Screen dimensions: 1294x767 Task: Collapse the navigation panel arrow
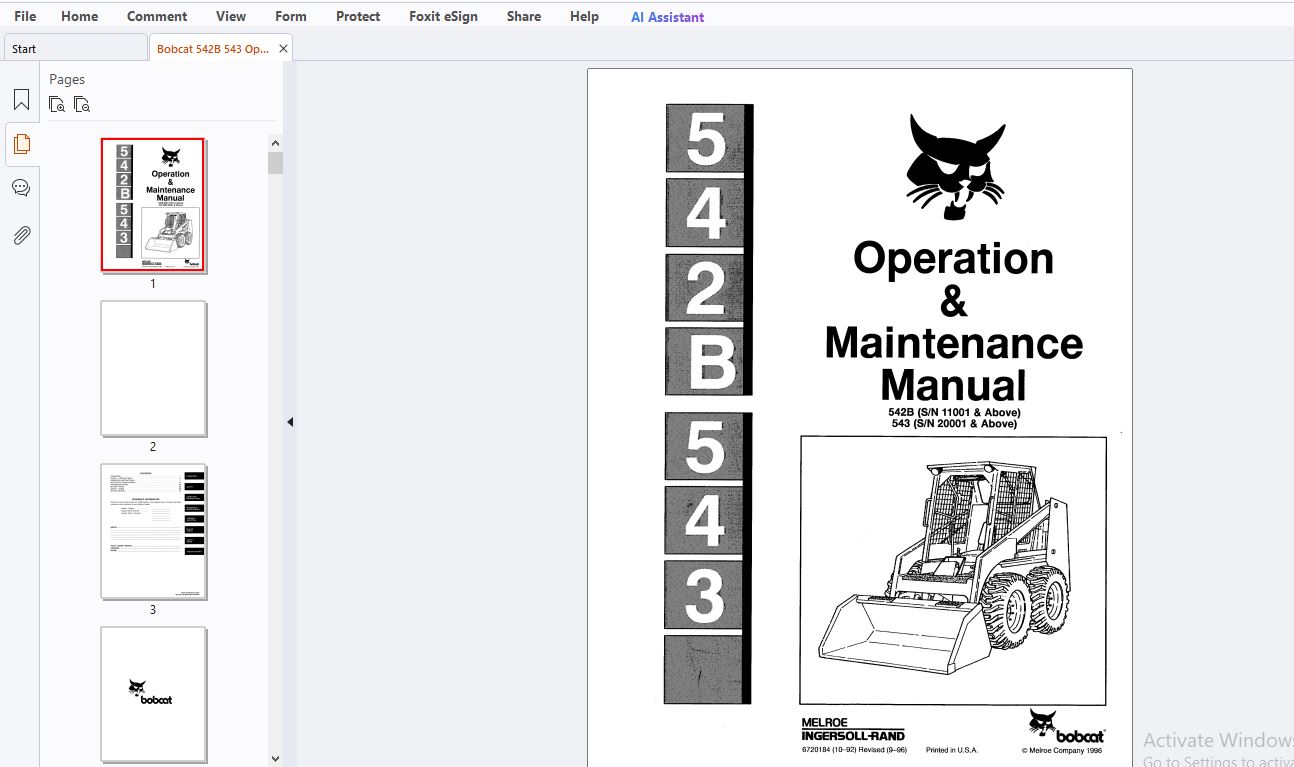tap(290, 422)
